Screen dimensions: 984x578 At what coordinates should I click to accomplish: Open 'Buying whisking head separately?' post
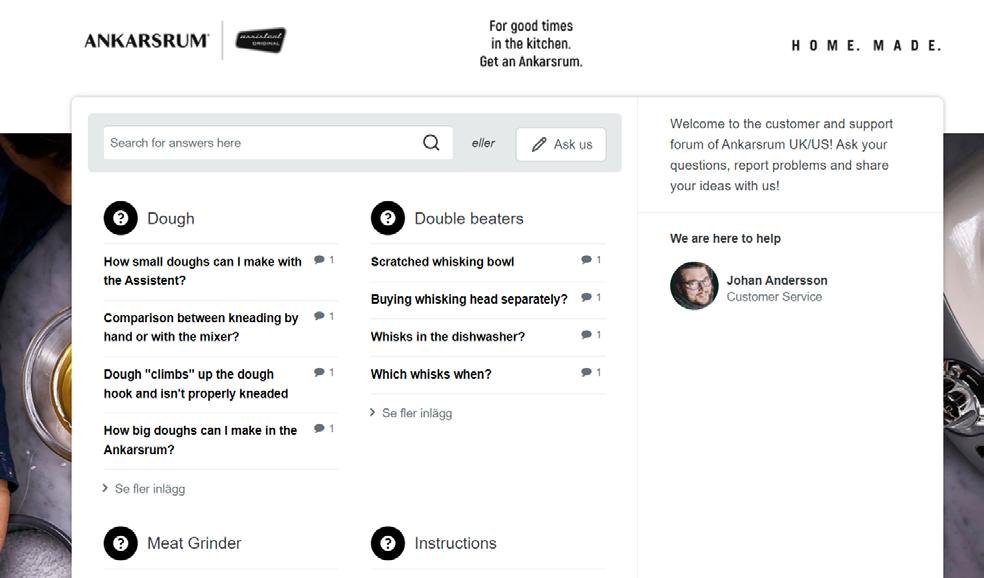click(469, 299)
